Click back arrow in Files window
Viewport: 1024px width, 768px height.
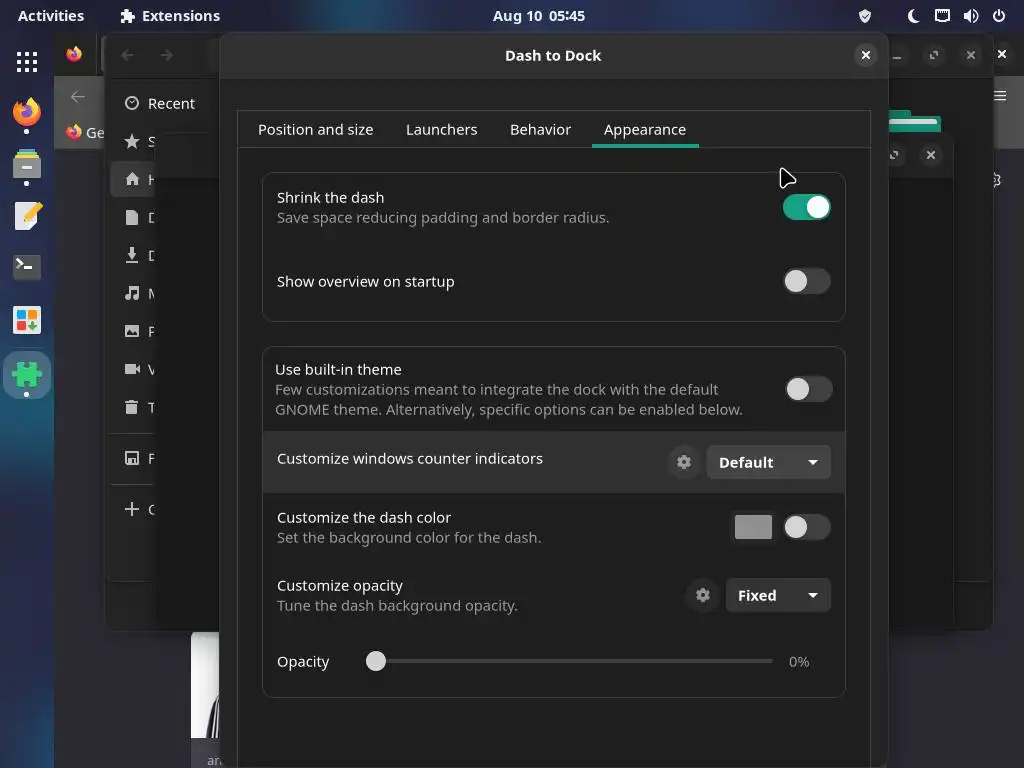(128, 56)
